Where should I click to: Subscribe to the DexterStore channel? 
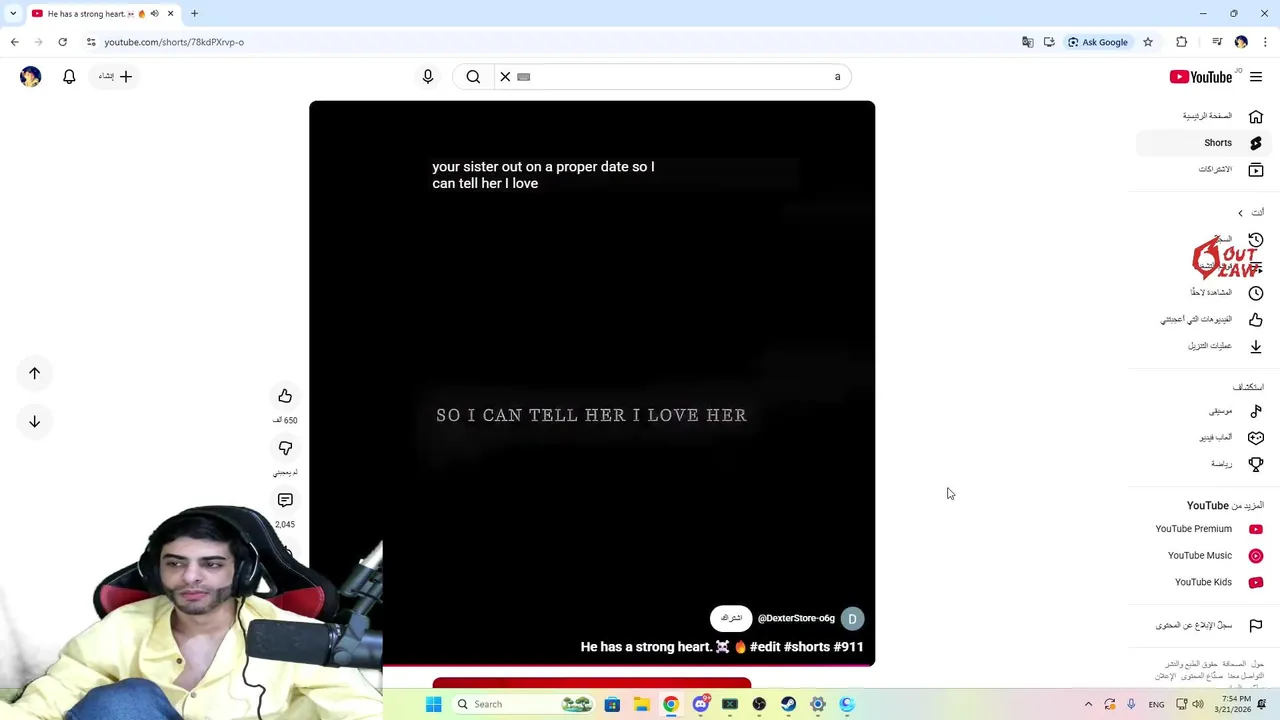(x=731, y=618)
